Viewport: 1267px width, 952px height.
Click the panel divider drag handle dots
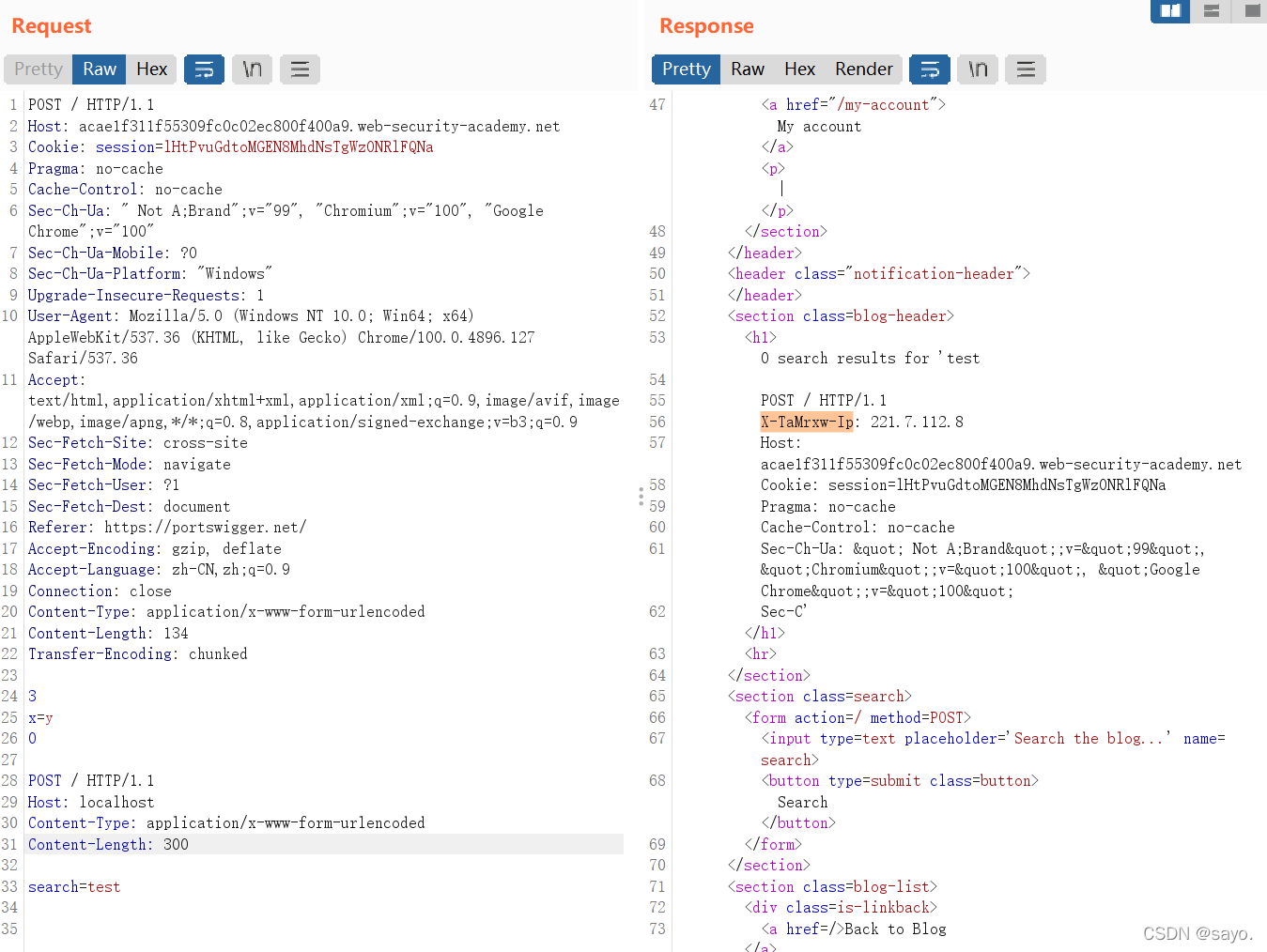click(641, 496)
